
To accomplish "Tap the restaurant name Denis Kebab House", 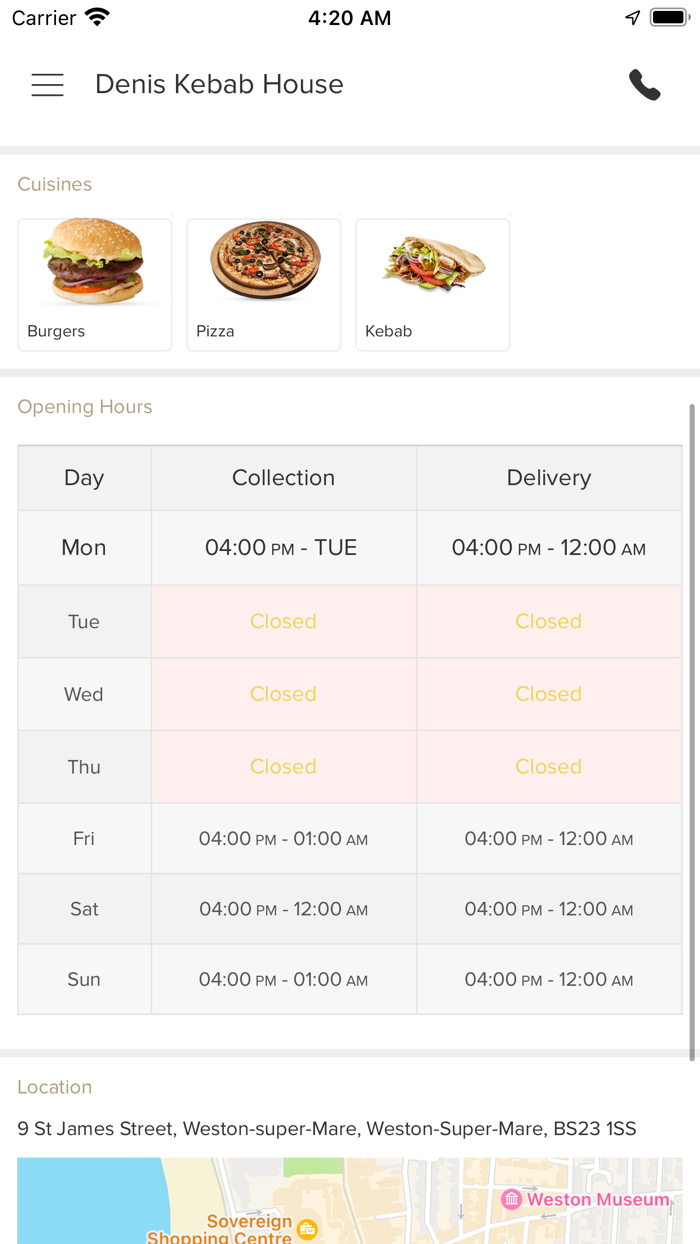I will click(x=219, y=84).
